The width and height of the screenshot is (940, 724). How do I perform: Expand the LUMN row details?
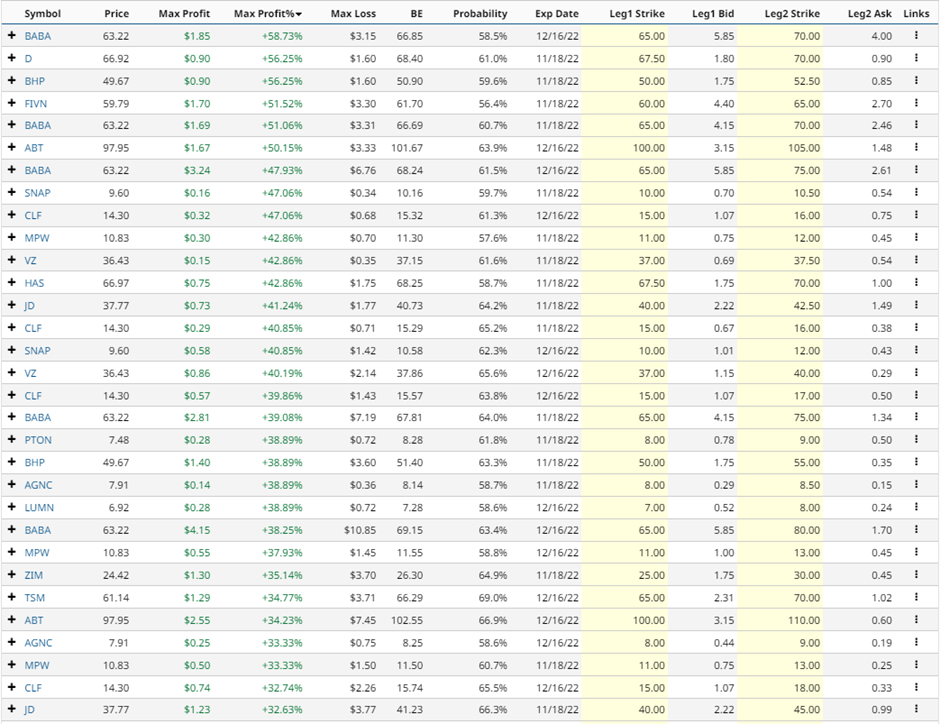click(11, 508)
